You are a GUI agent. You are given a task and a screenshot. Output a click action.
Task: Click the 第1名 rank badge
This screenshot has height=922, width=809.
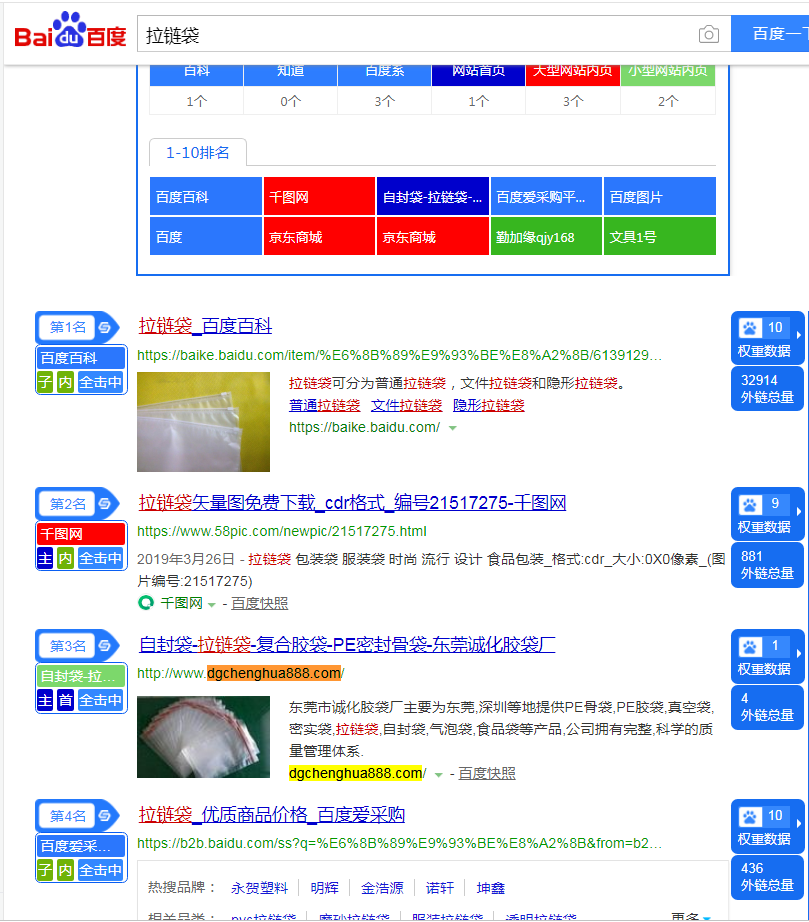(68, 328)
